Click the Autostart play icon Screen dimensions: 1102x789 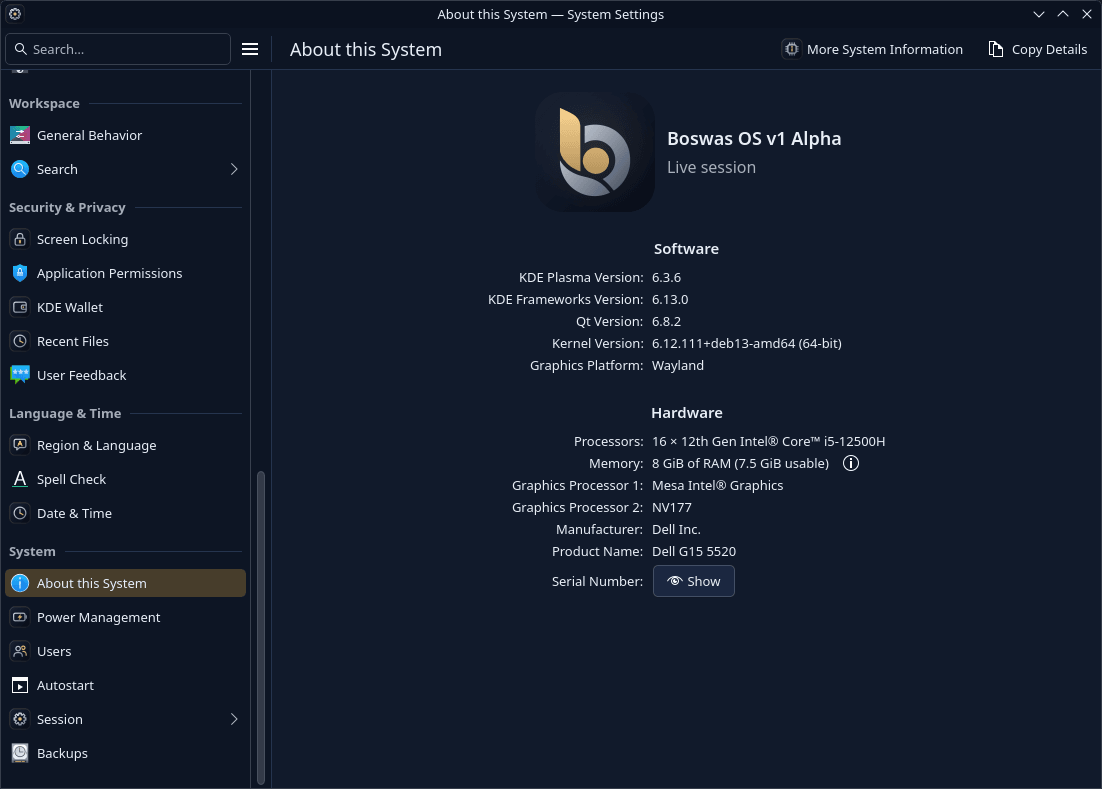(x=20, y=685)
